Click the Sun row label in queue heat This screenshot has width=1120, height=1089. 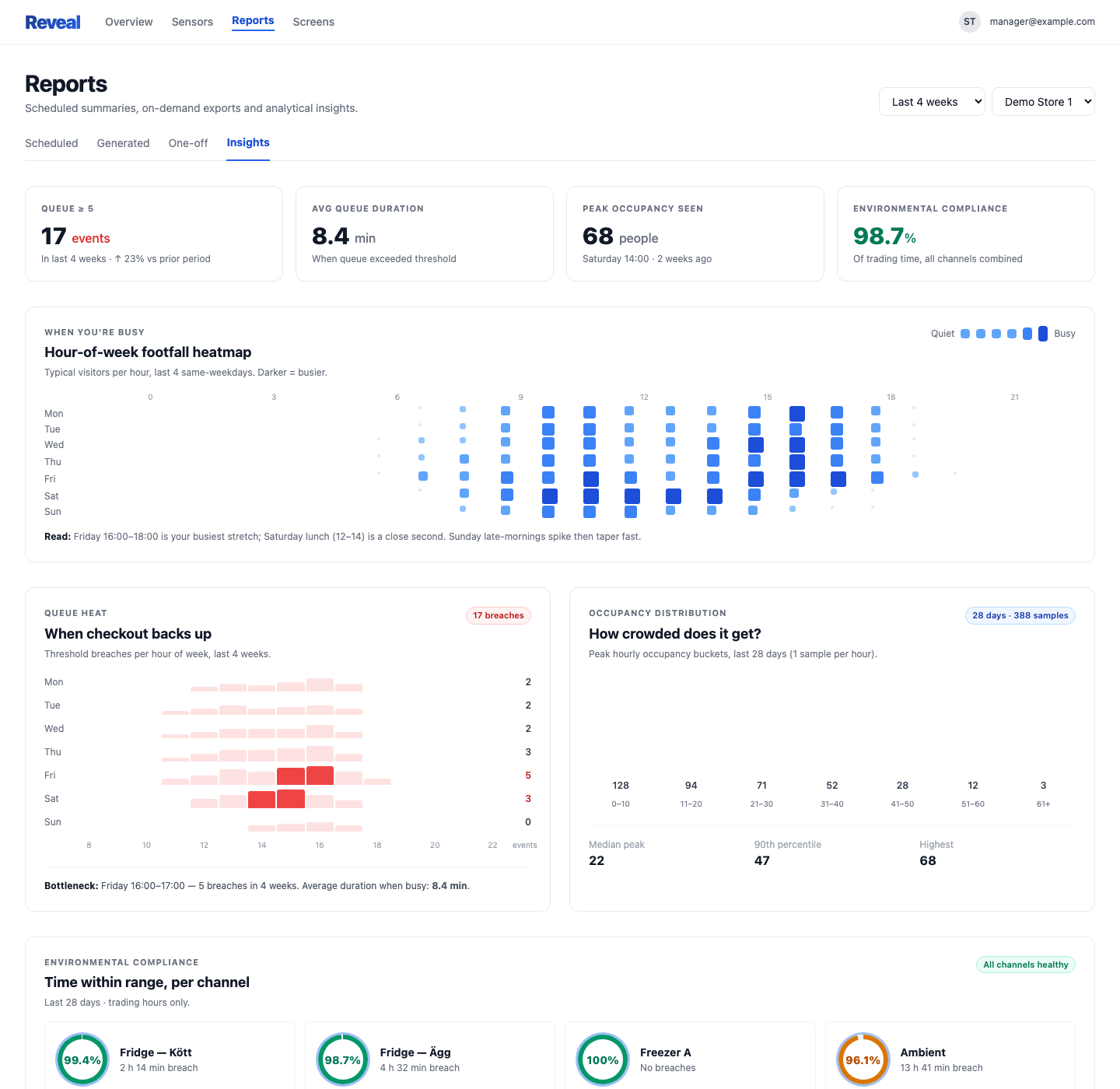click(x=53, y=822)
